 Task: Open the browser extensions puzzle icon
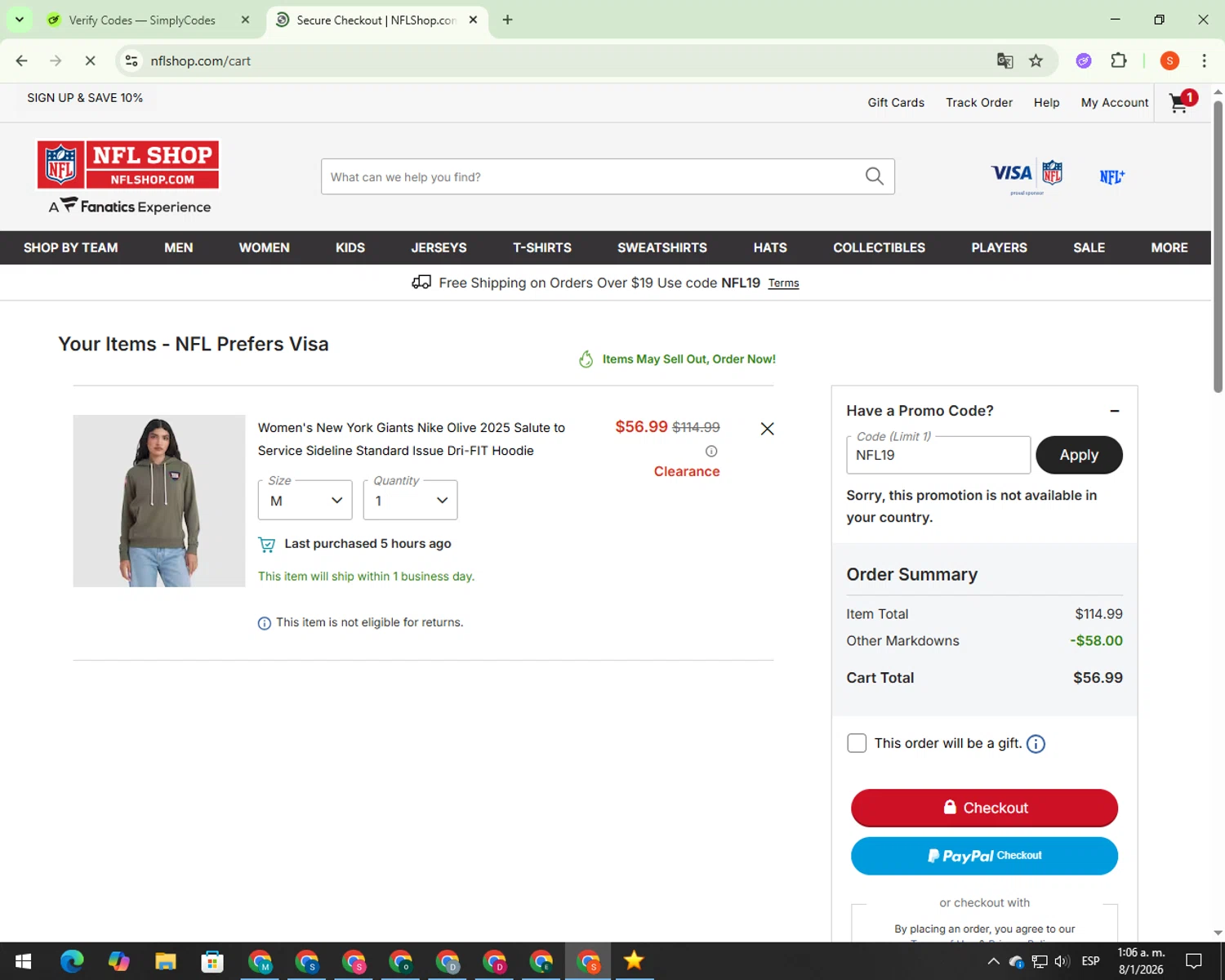[x=1119, y=60]
